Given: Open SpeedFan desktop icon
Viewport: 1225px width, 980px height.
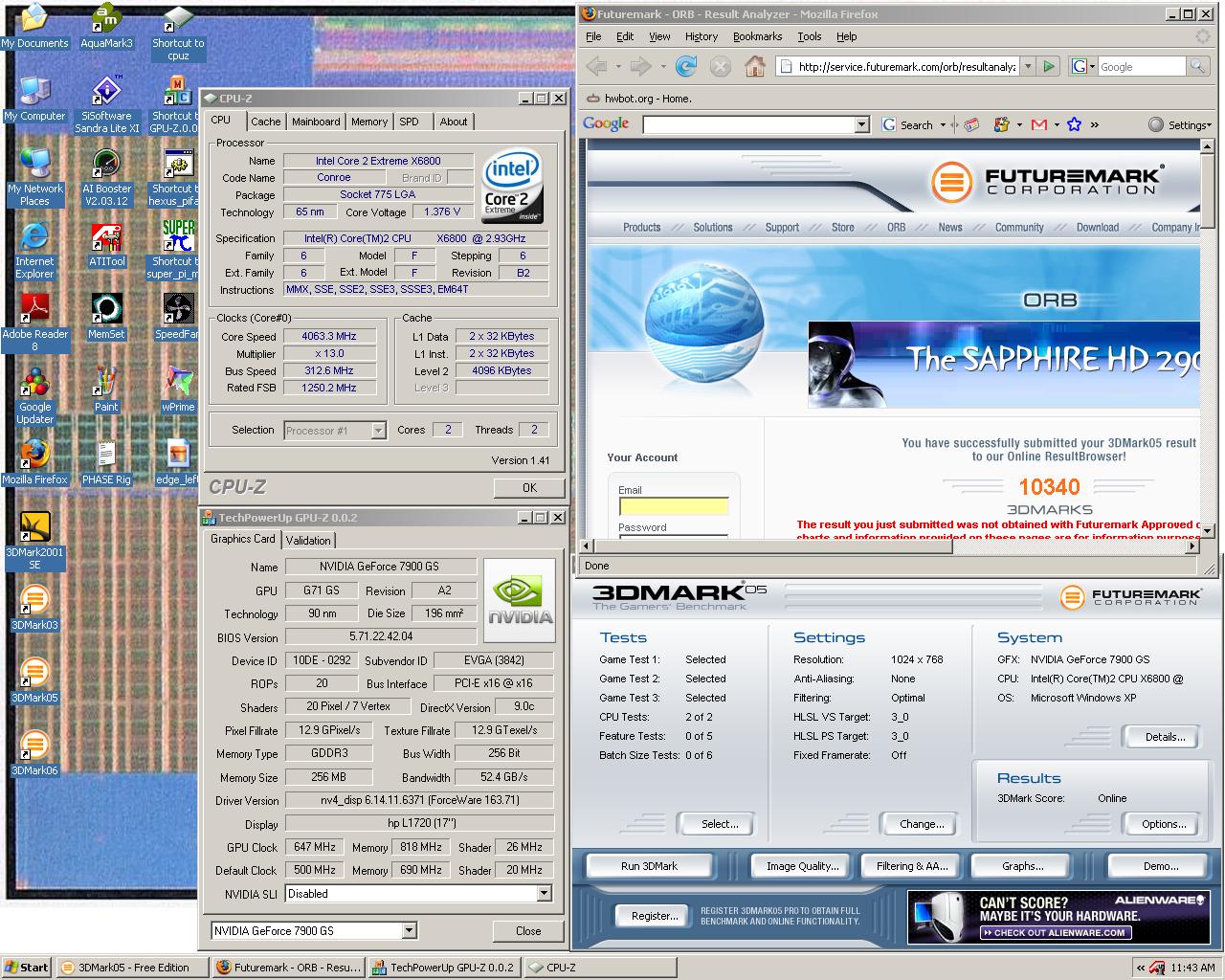Looking at the screenshot, I should [178, 317].
